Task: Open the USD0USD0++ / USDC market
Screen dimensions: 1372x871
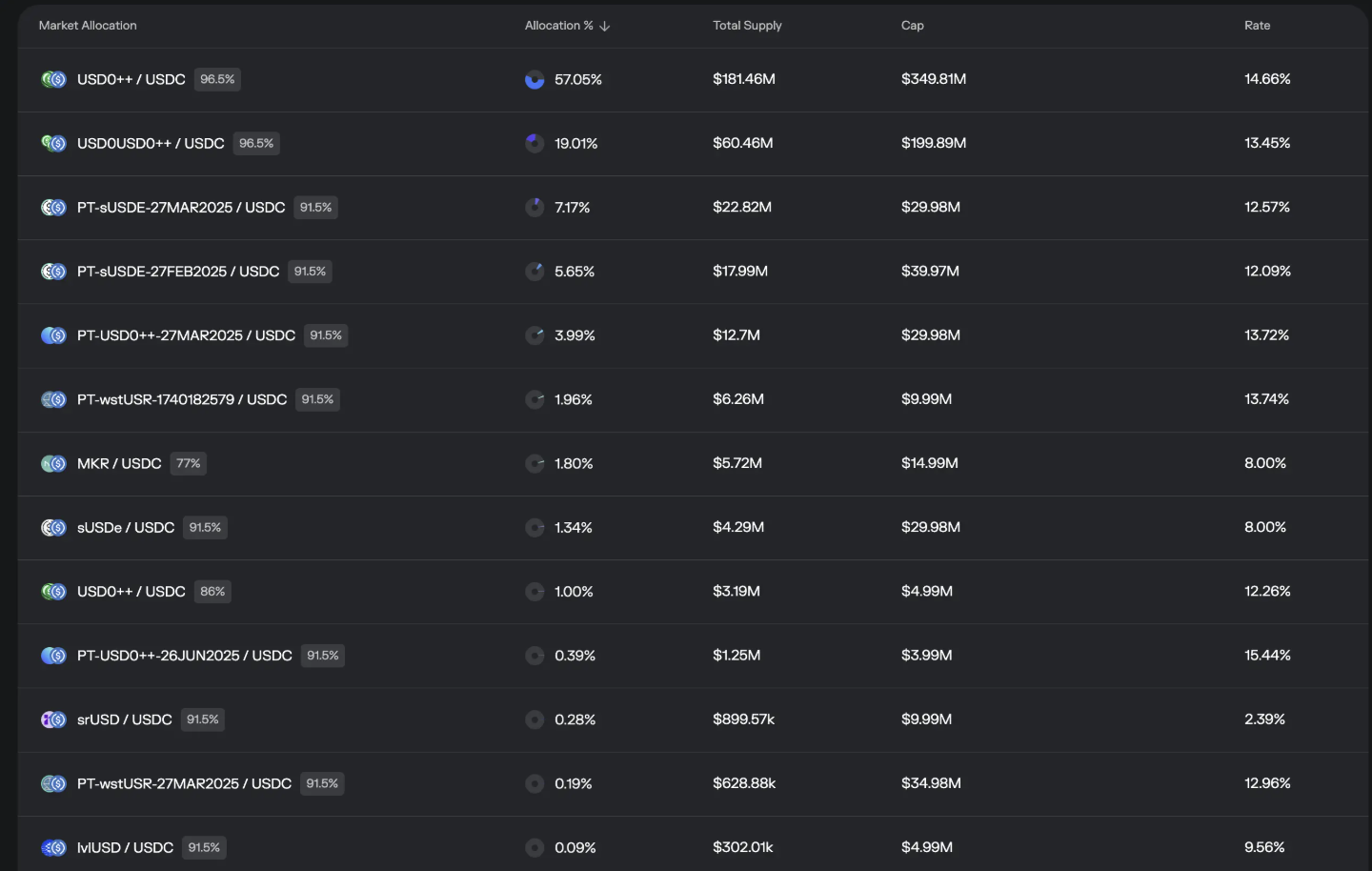Action: pyautogui.click(x=151, y=144)
